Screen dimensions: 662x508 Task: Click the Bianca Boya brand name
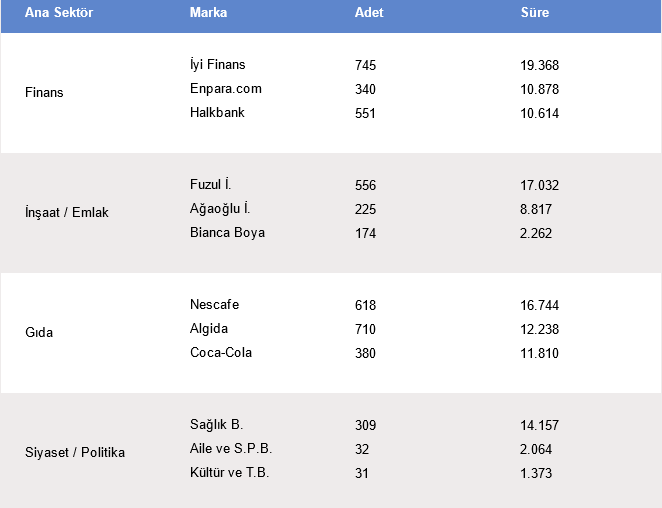[227, 233]
